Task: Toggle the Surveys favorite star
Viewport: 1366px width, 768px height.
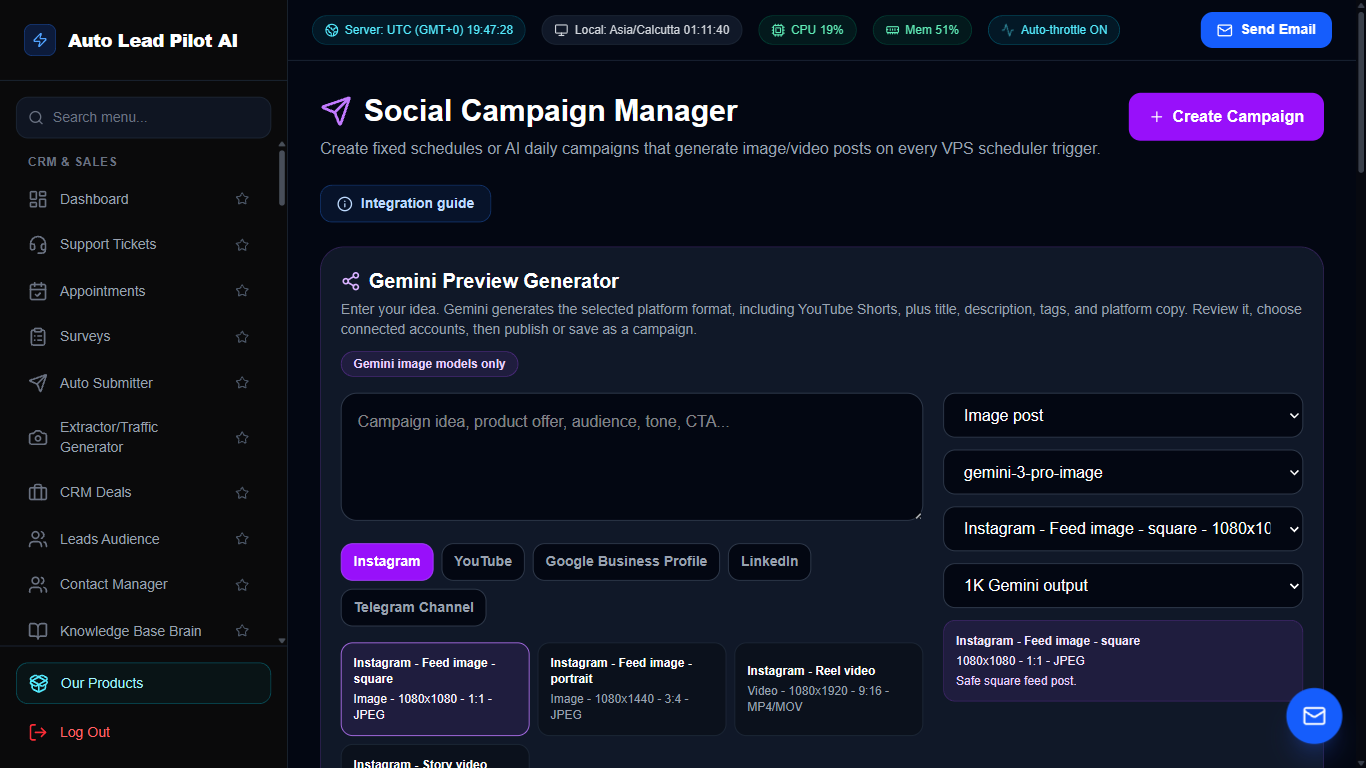Action: (242, 337)
